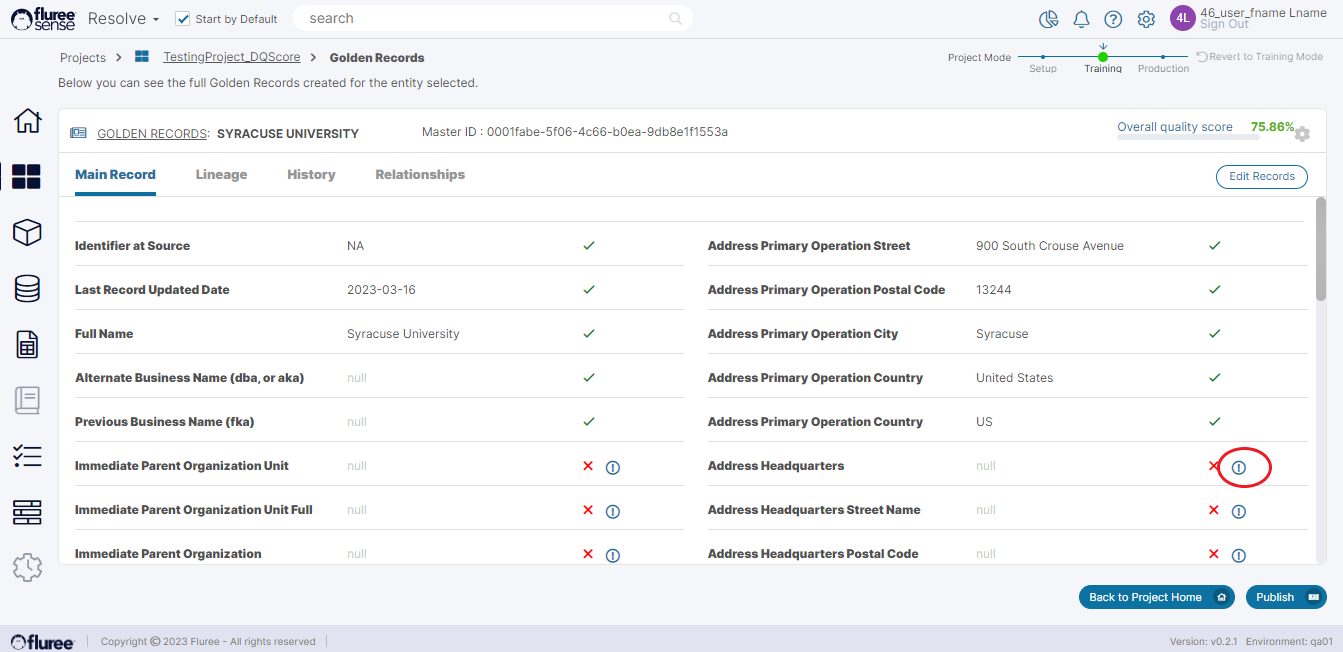Click the Production step on project mode slider

coord(1163,58)
